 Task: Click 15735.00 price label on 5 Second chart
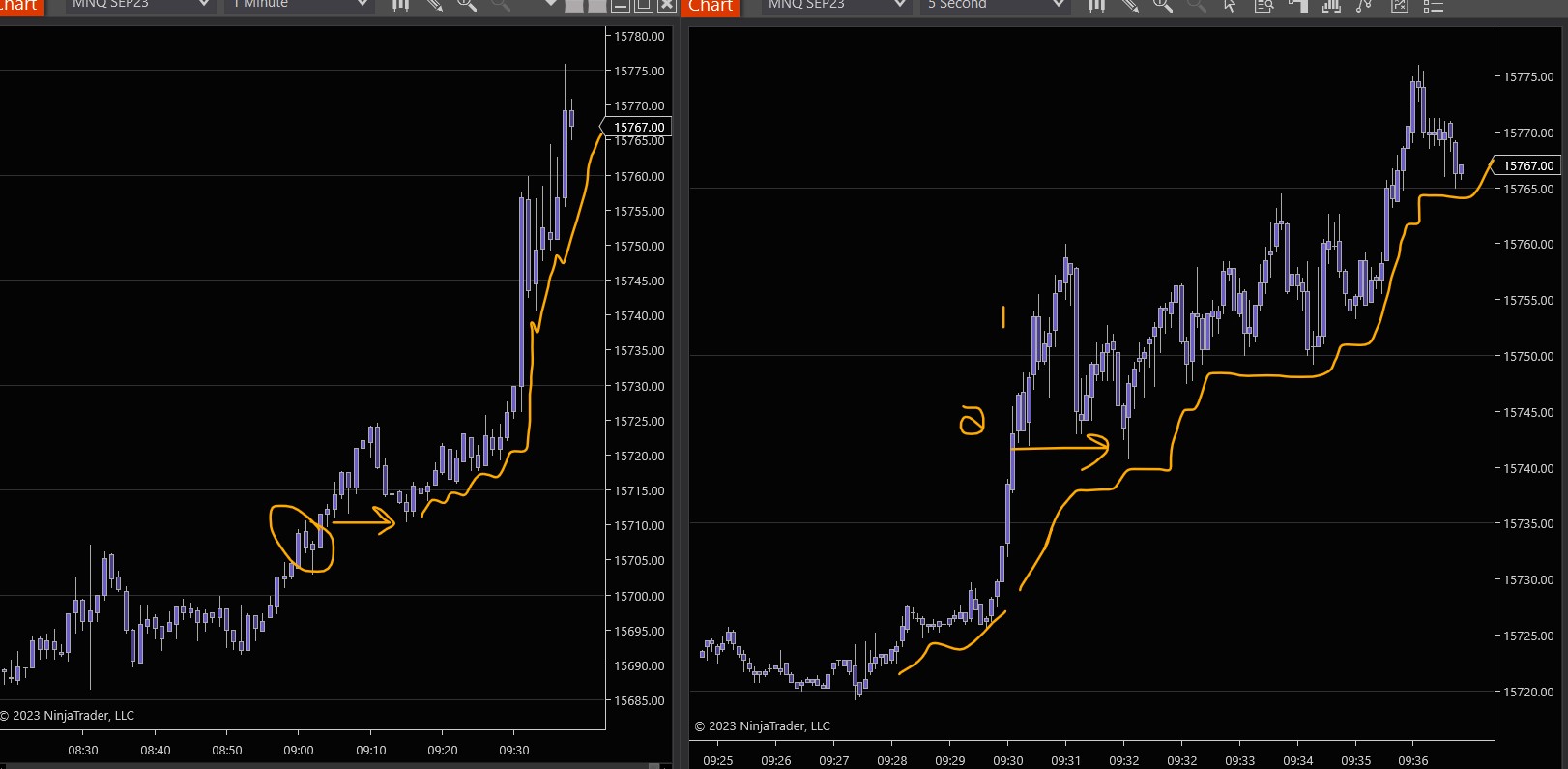(1528, 524)
